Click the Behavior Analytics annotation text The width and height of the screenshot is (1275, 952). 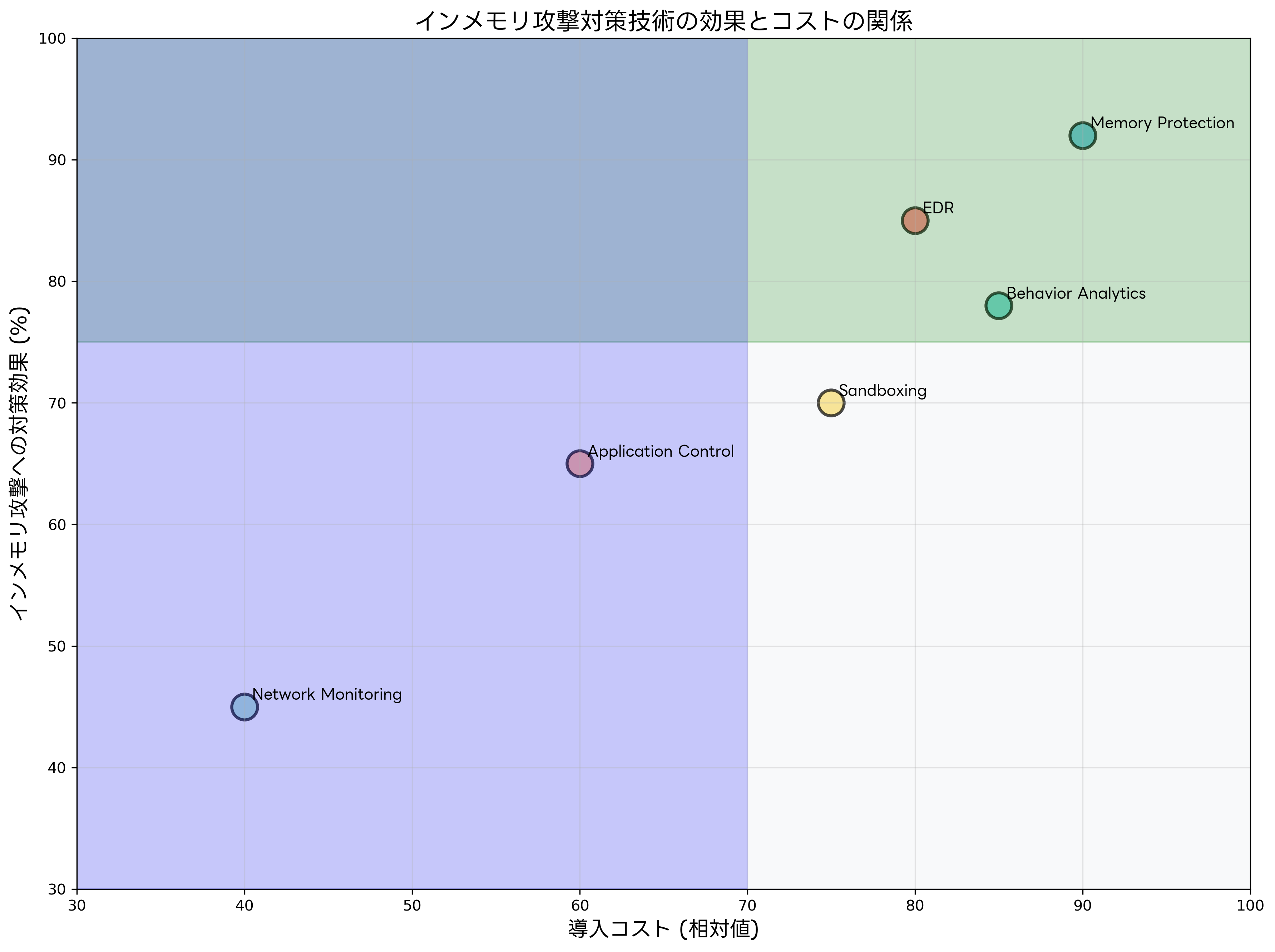[x=1076, y=293]
